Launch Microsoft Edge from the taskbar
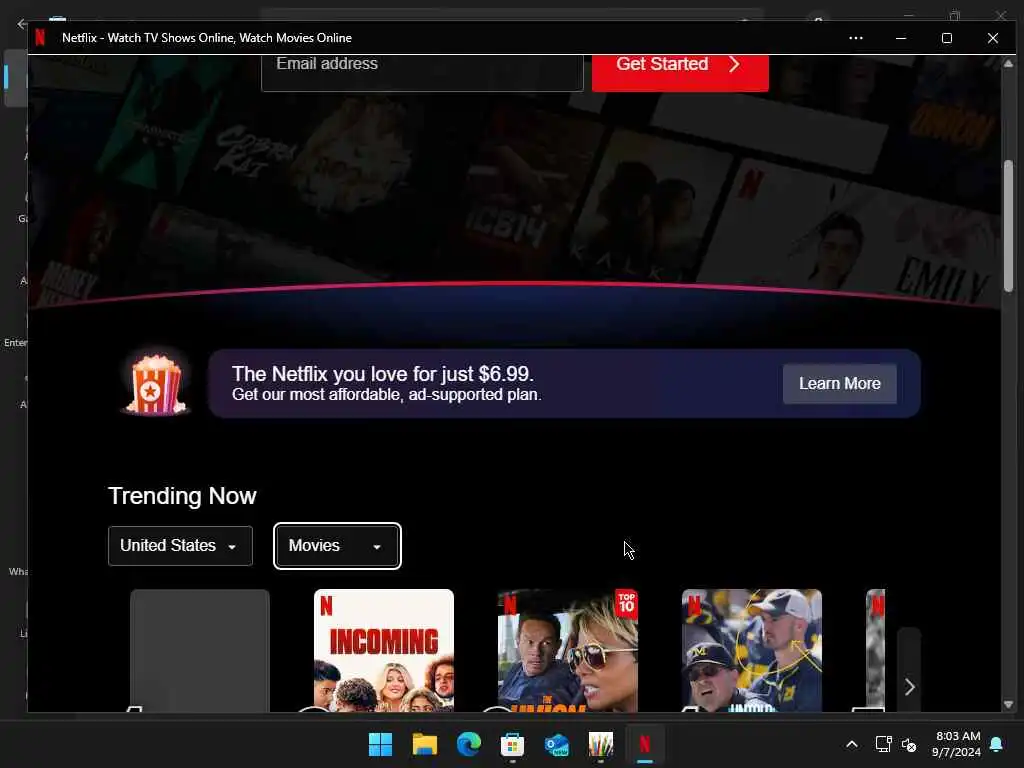The height and width of the screenshot is (768, 1024). tap(468, 744)
